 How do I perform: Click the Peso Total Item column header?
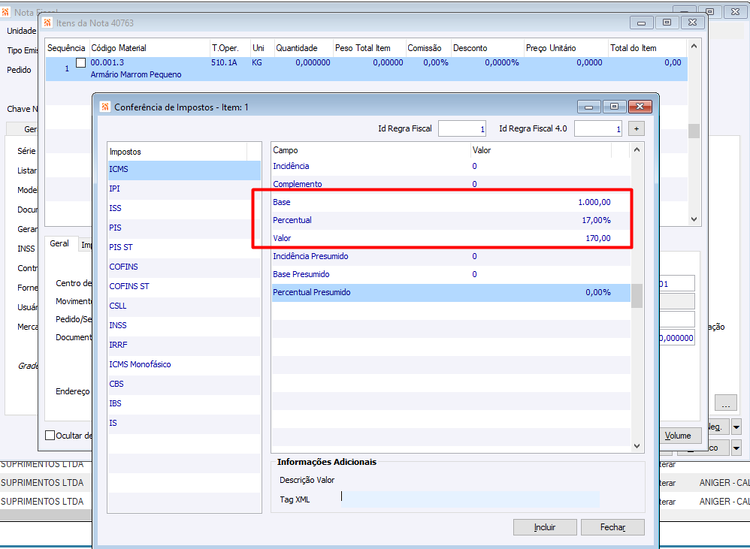point(369,48)
